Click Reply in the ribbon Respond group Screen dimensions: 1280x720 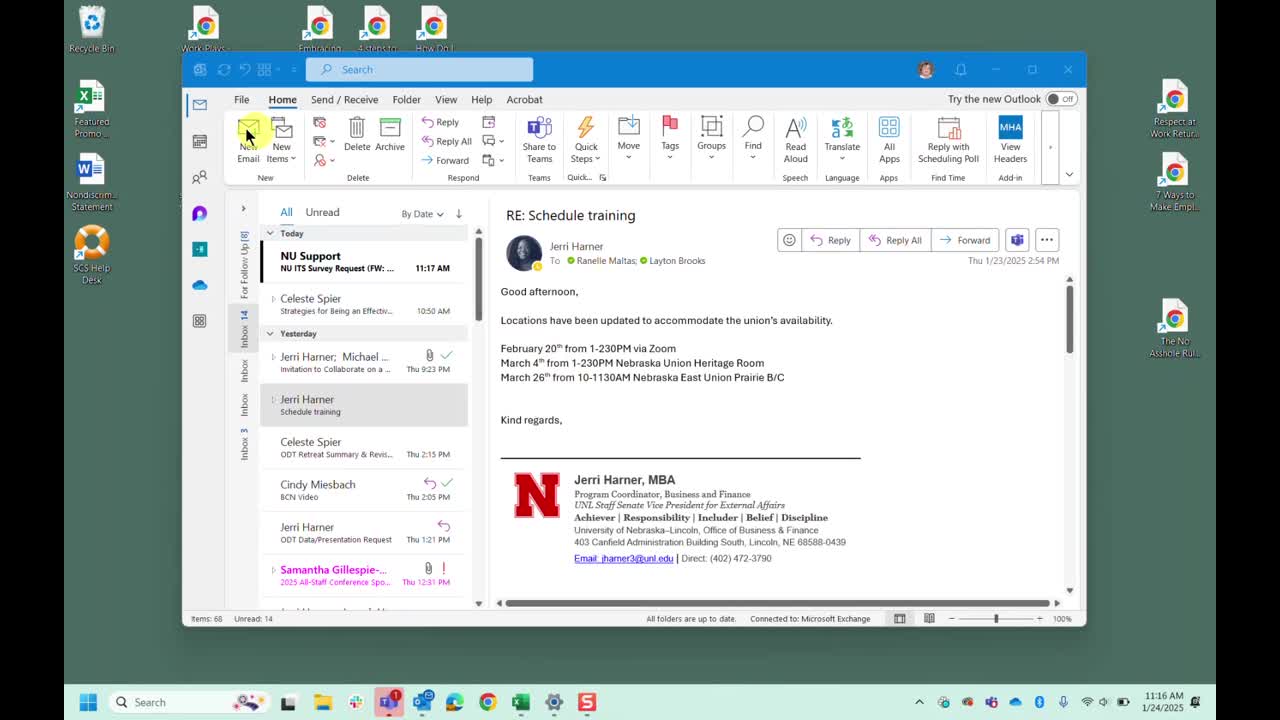(x=440, y=122)
